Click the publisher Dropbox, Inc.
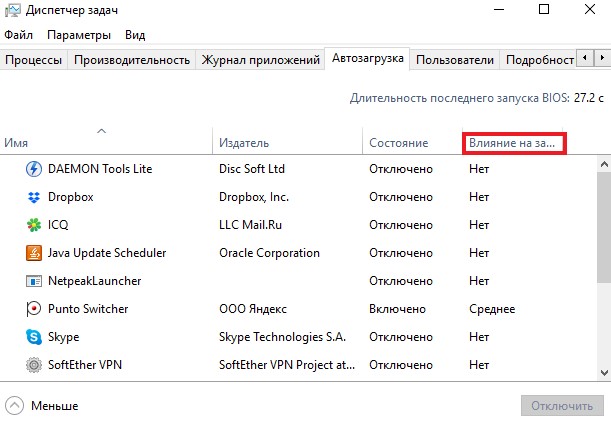The width and height of the screenshot is (611, 429). click(254, 197)
